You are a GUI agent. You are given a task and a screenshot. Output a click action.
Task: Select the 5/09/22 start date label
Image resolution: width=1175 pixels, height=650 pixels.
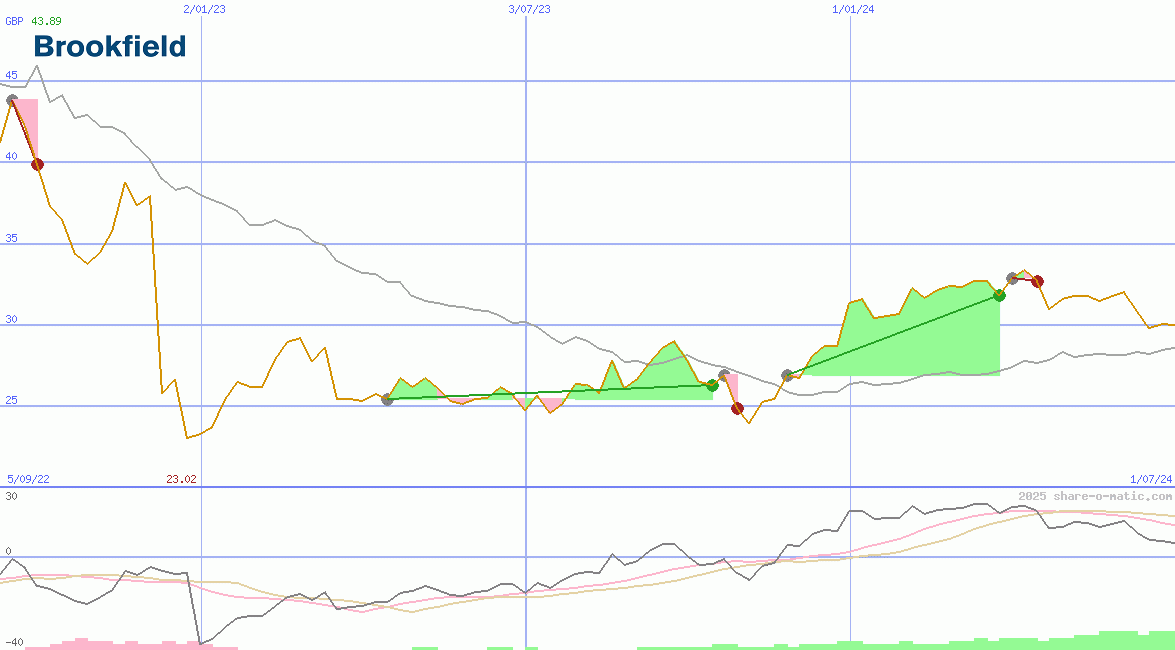pos(28,479)
